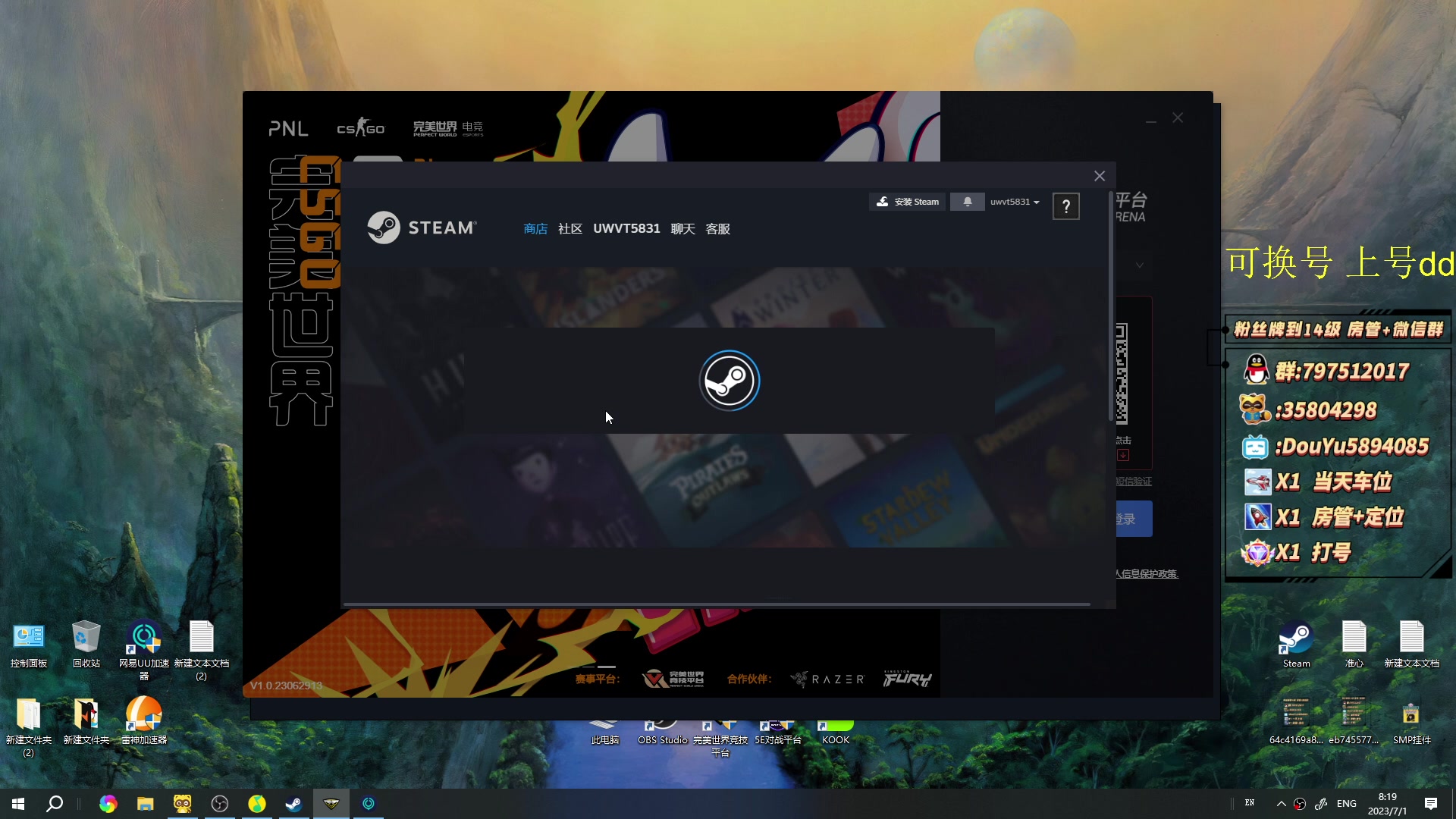This screenshot has width=1456, height=819.
Task: Switch to the 完美世界 winged-badge taskbar app
Action: 331,804
